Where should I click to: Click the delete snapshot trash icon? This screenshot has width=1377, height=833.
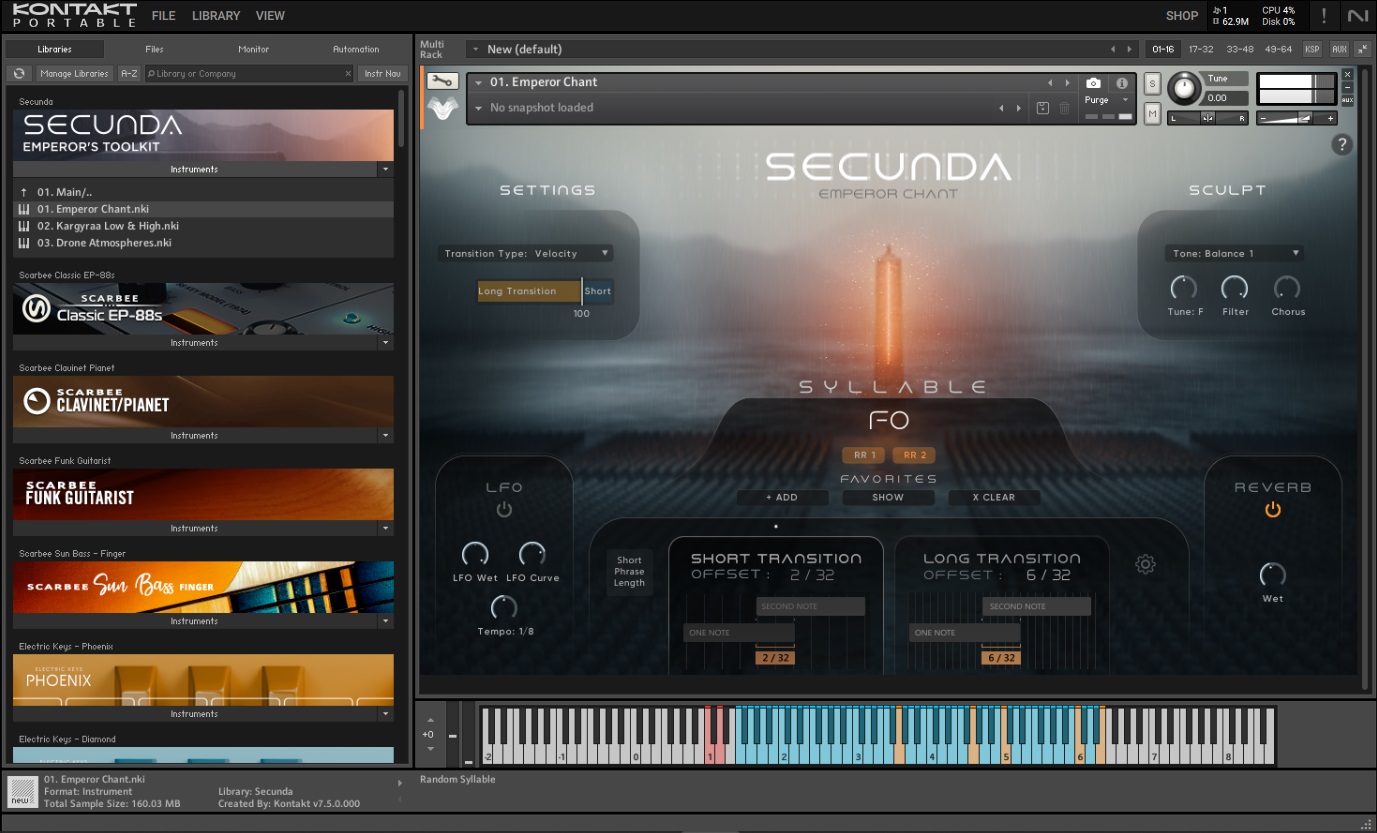1064,108
